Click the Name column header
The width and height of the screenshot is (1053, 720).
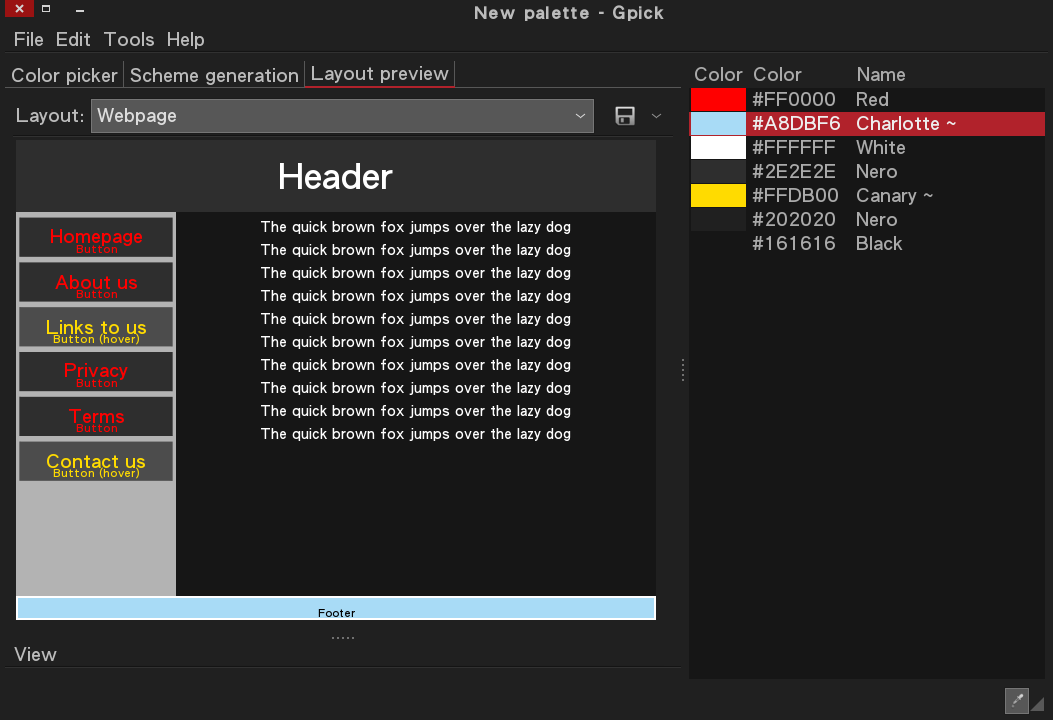880,75
